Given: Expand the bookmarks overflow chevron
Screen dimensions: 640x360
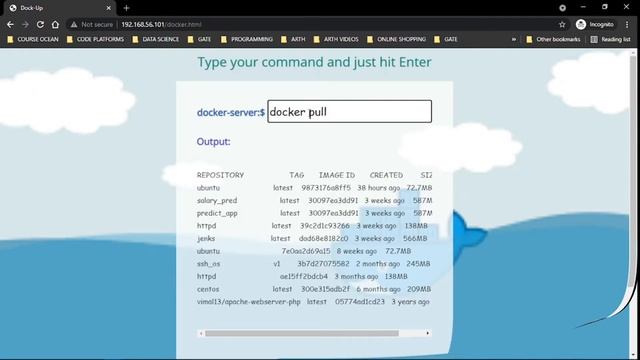Looking at the screenshot, I should click(513, 39).
